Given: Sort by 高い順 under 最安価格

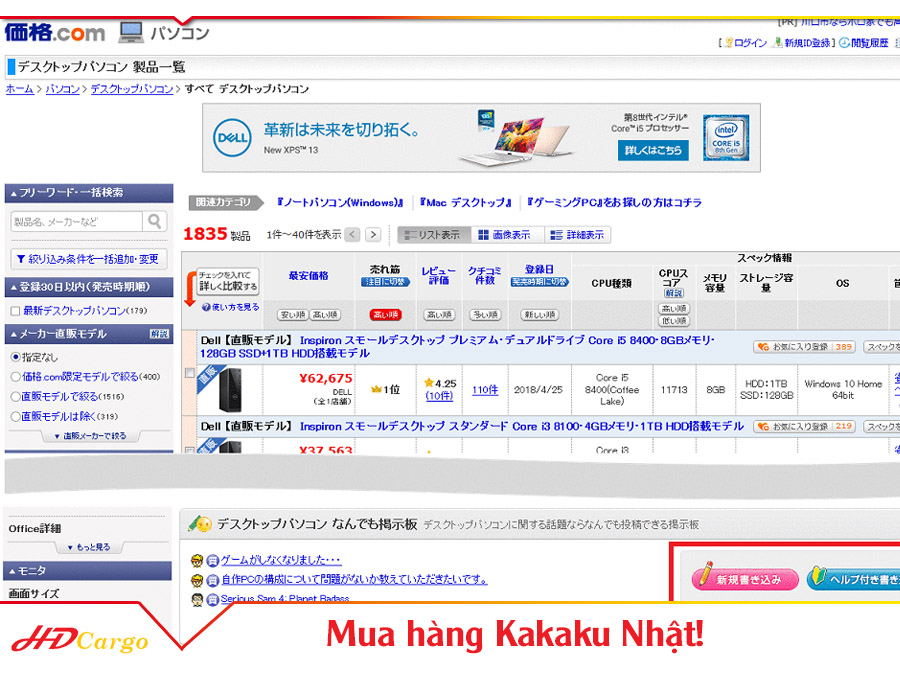Looking at the screenshot, I should (325, 315).
